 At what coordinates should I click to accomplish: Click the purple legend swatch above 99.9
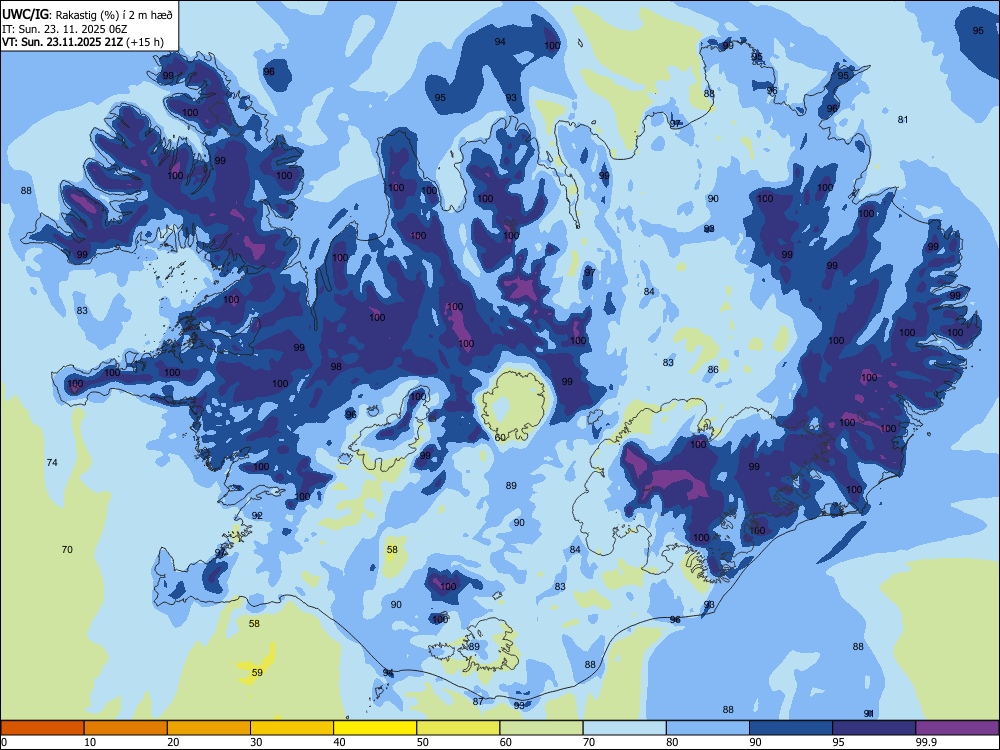tap(957, 728)
